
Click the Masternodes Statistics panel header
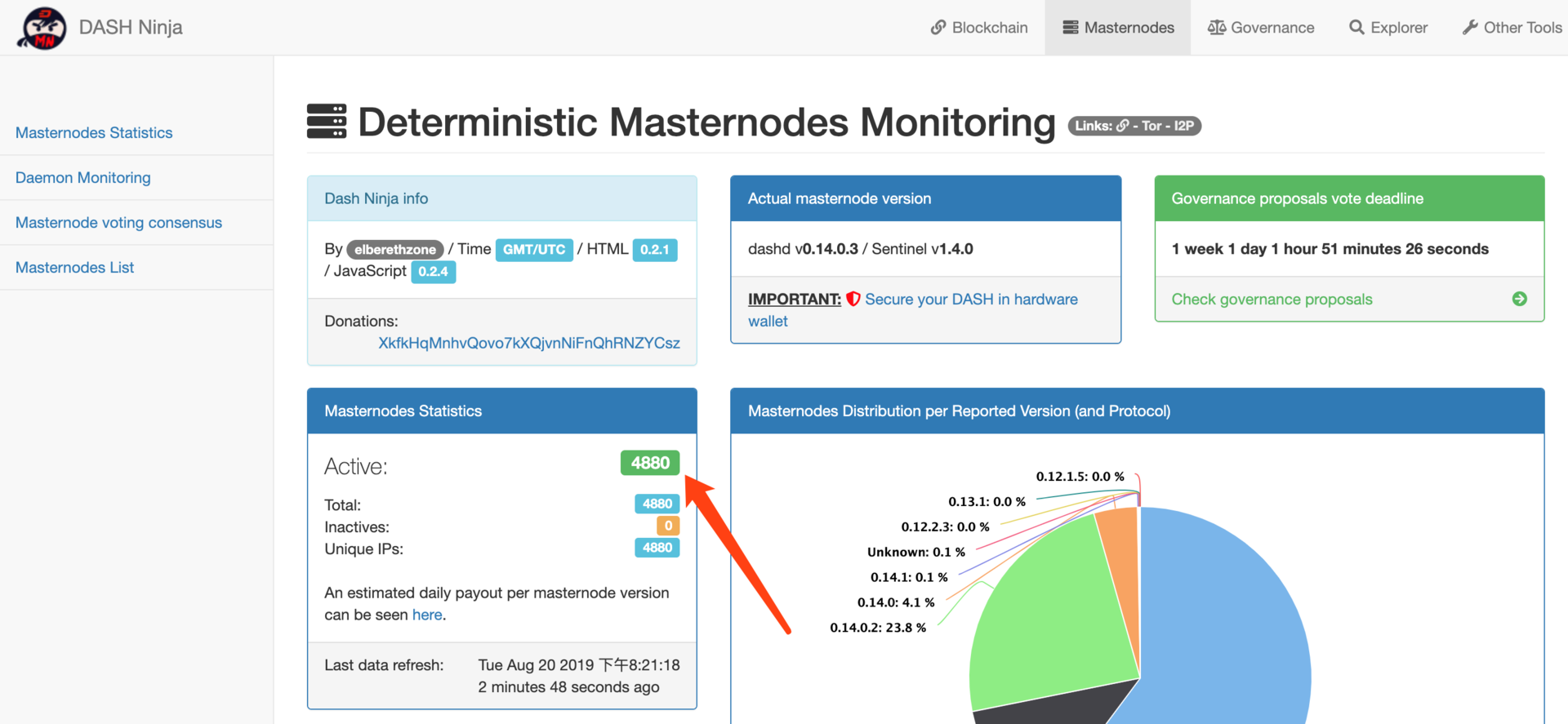point(501,411)
